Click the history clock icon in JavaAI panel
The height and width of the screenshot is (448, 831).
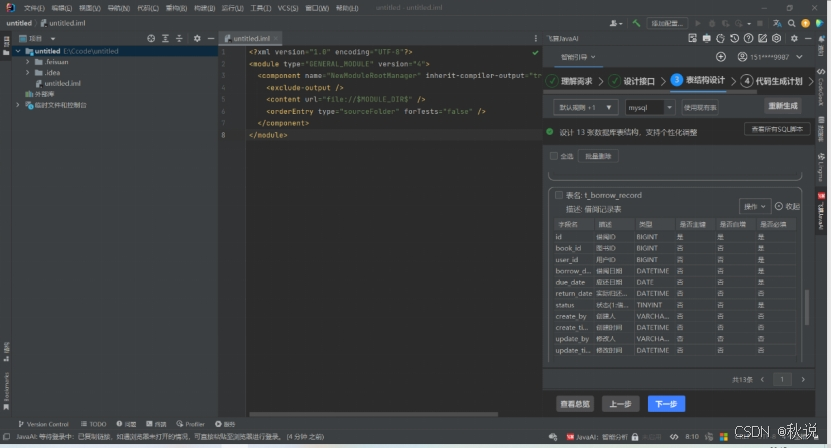(x=734, y=38)
